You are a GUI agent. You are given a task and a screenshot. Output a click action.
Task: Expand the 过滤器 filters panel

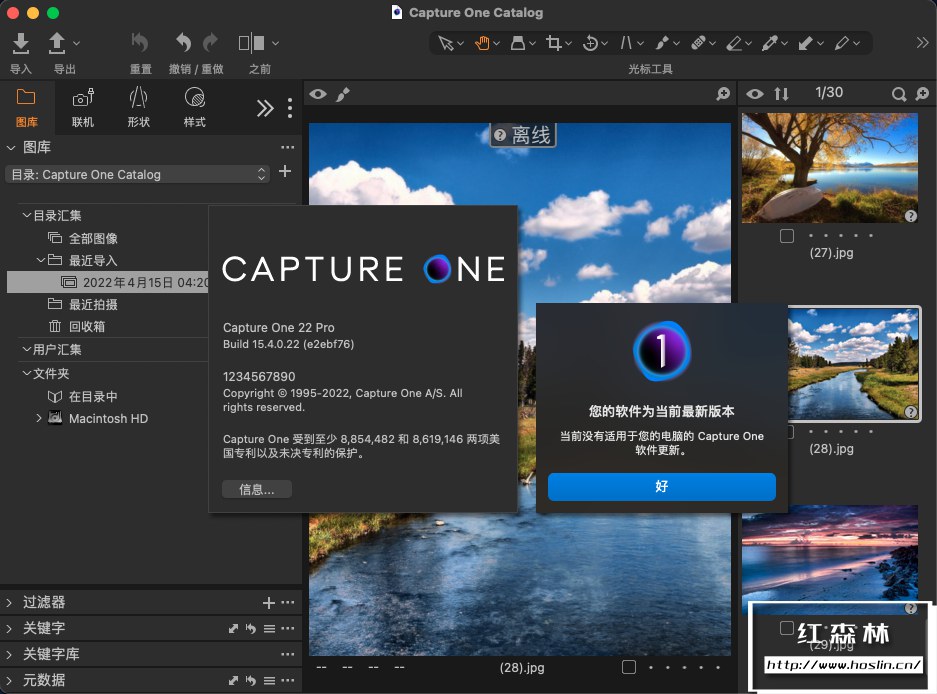pyautogui.click(x=10, y=602)
